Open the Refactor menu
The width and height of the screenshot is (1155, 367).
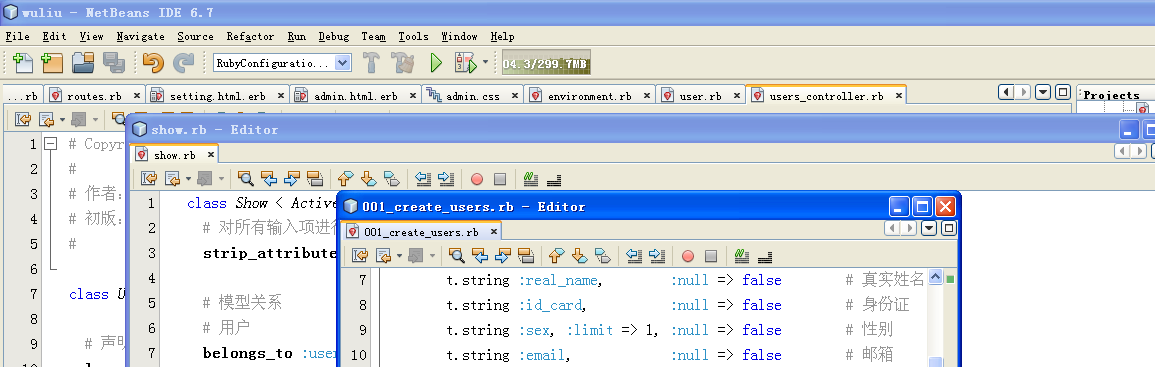coord(250,36)
